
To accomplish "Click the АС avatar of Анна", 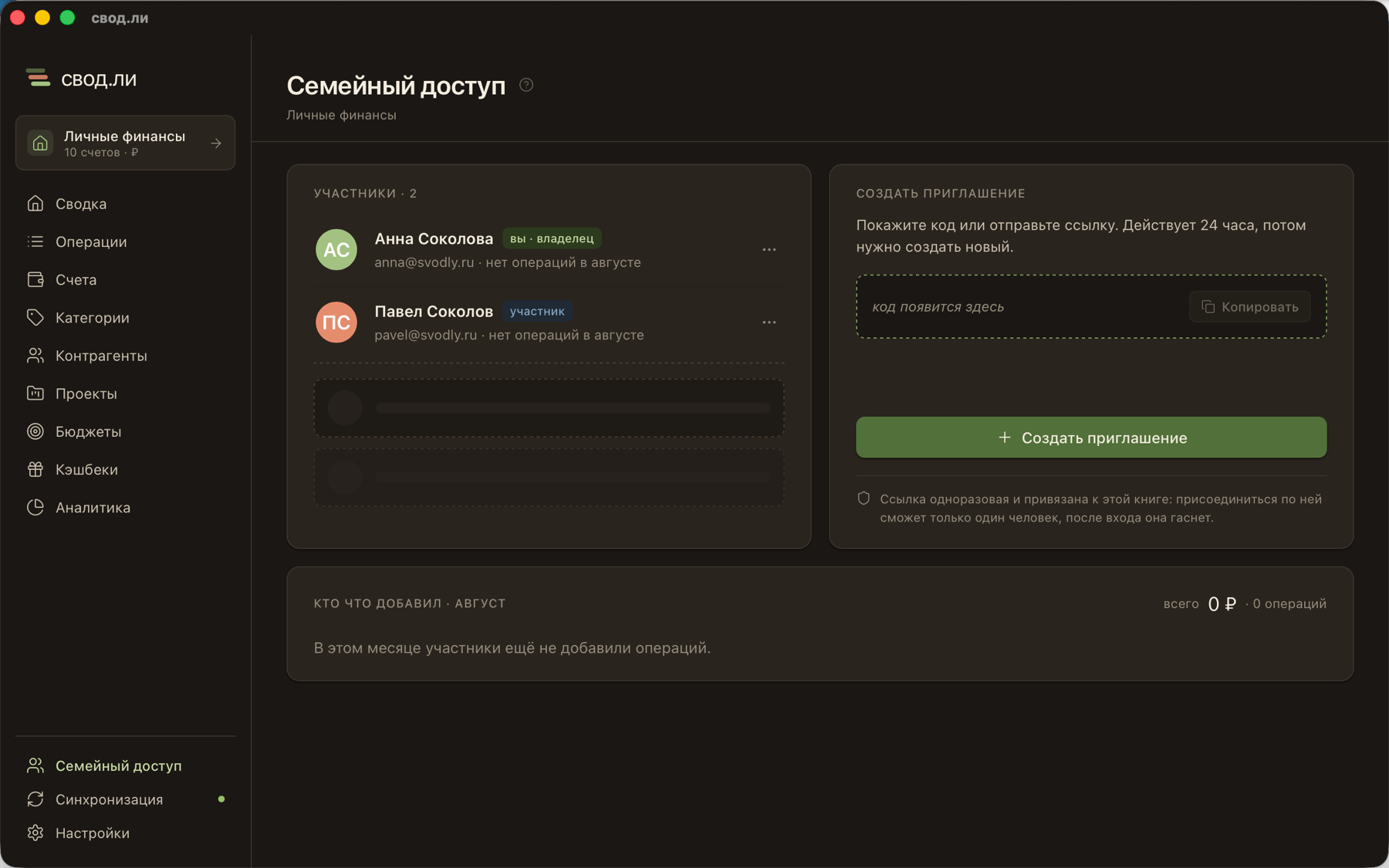I will (336, 249).
